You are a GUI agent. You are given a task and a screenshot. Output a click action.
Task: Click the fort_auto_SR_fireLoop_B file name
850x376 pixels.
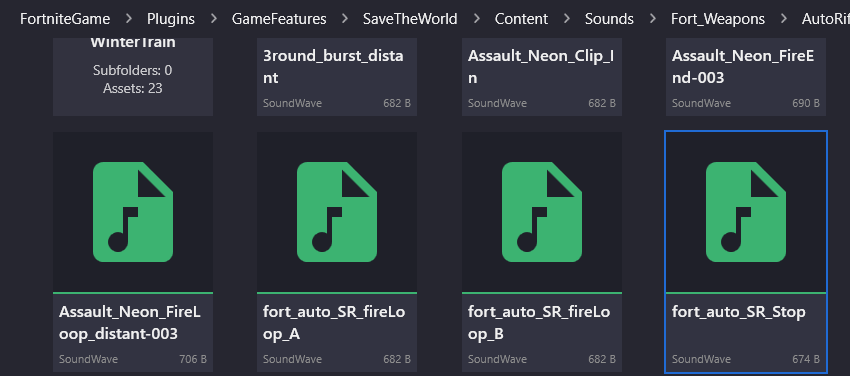pyautogui.click(x=539, y=323)
